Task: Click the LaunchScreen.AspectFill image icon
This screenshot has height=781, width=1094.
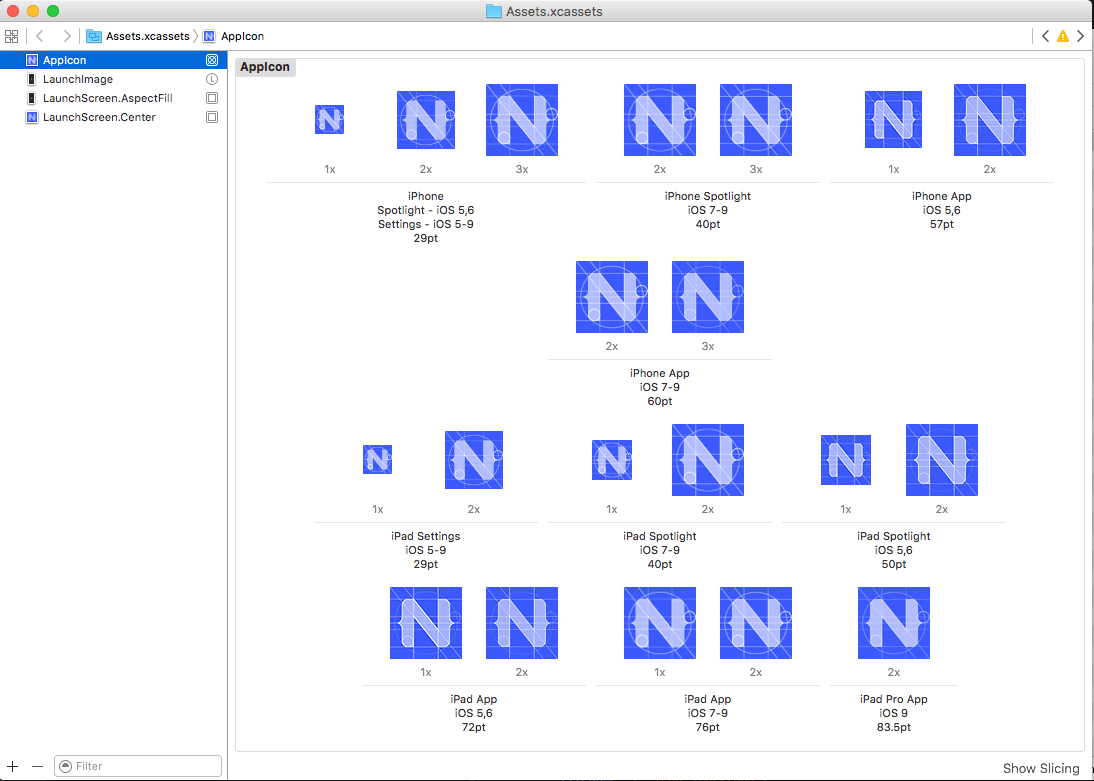Action: 33,98
